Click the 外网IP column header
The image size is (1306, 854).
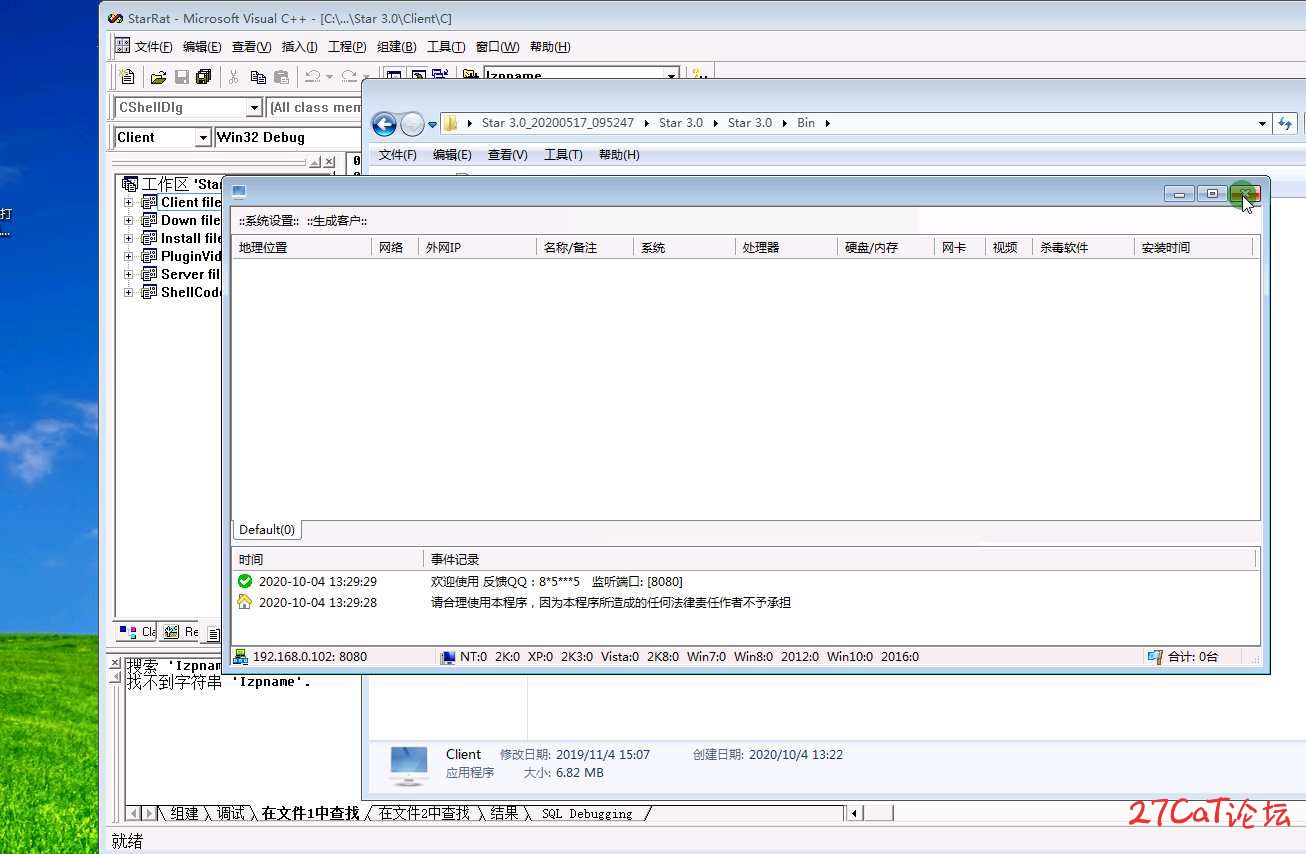pos(477,247)
